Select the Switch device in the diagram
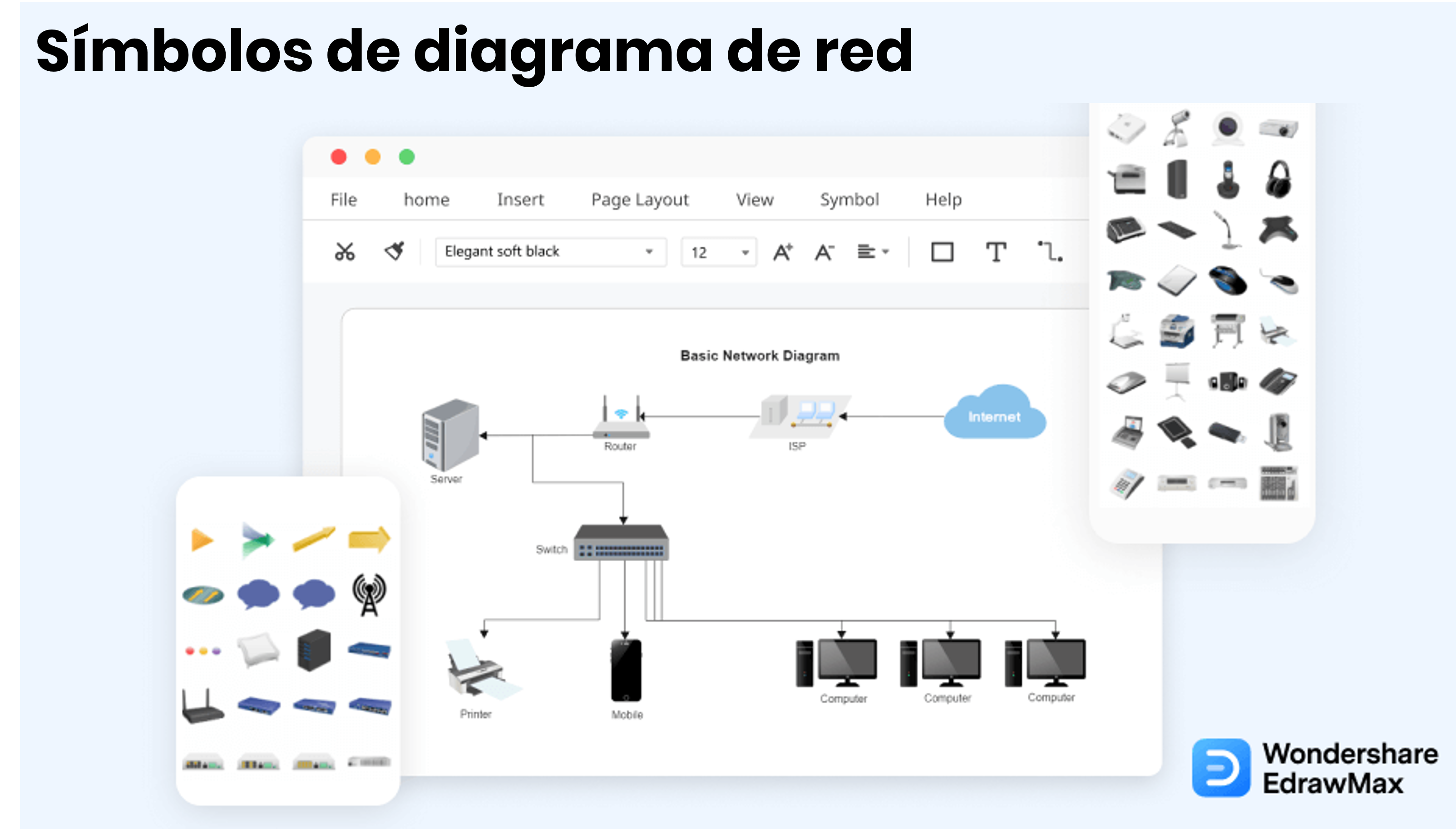 tap(621, 543)
